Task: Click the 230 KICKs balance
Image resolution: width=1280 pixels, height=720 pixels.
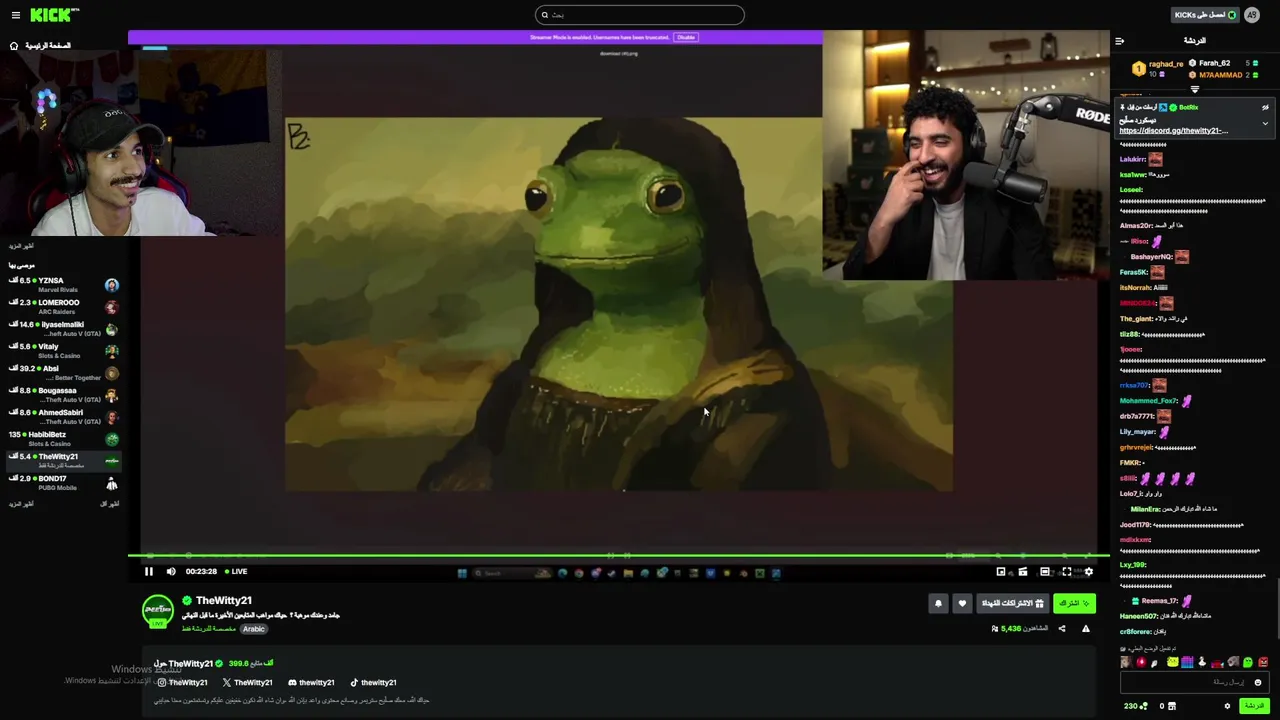Action: [x=1136, y=706]
